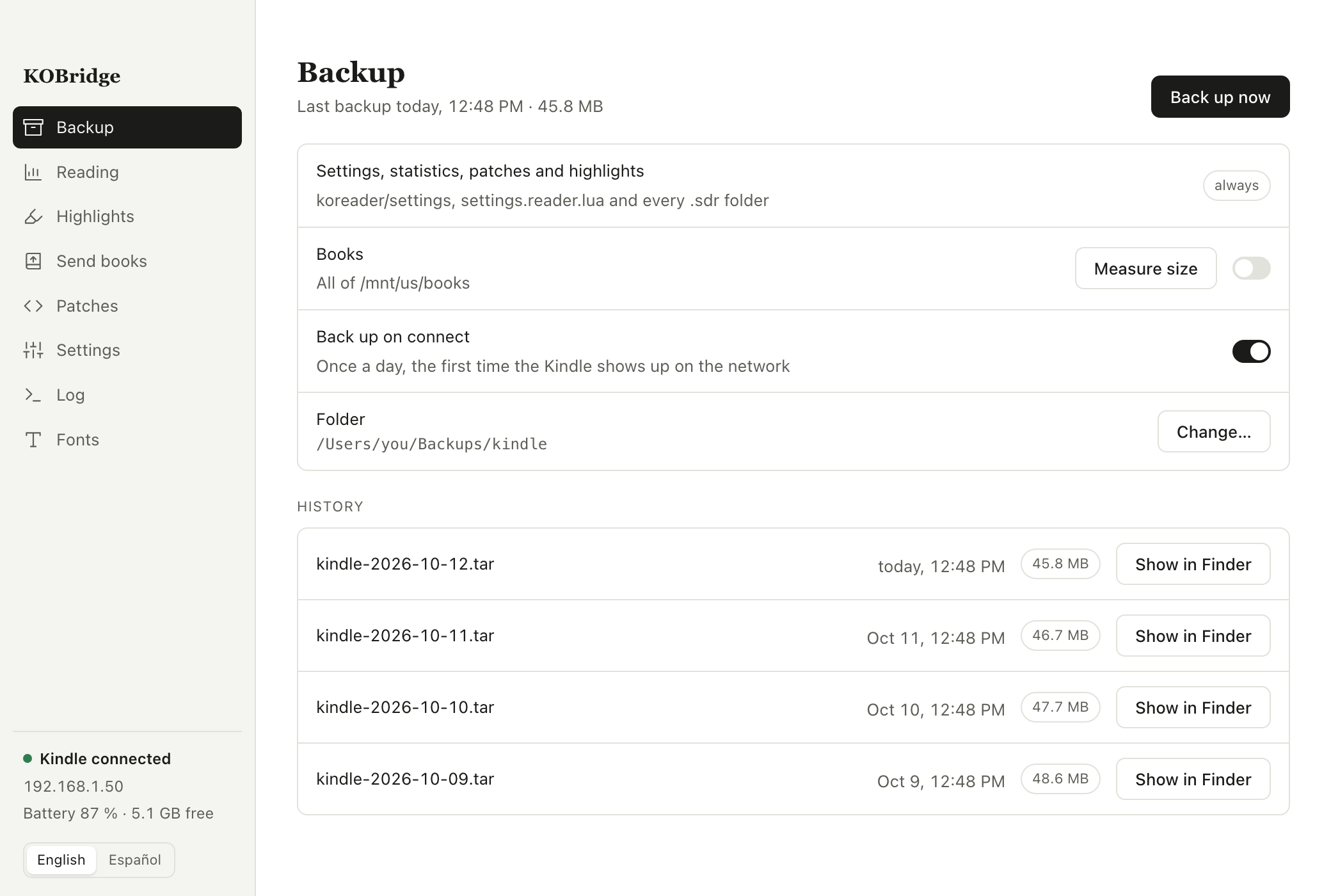Go to the Reading section
Screen dimensions: 1331x896
(x=127, y=172)
